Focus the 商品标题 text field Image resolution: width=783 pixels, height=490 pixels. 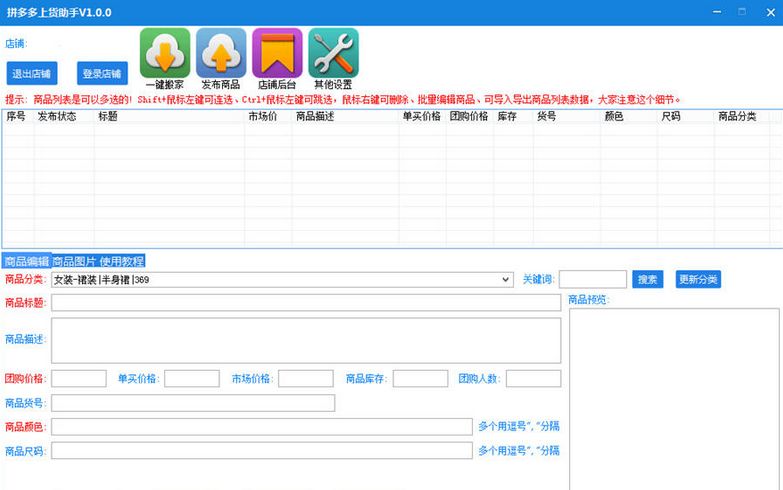(306, 303)
